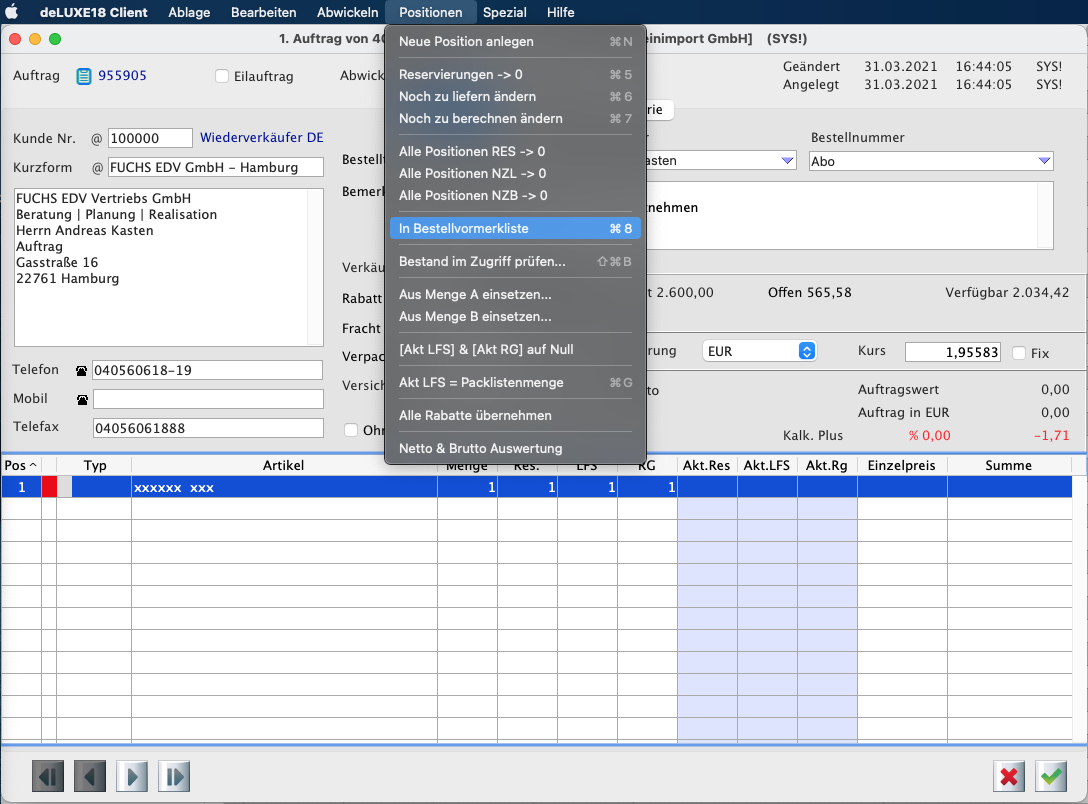
Task: Click the red X cancel icon
Action: (x=1009, y=776)
